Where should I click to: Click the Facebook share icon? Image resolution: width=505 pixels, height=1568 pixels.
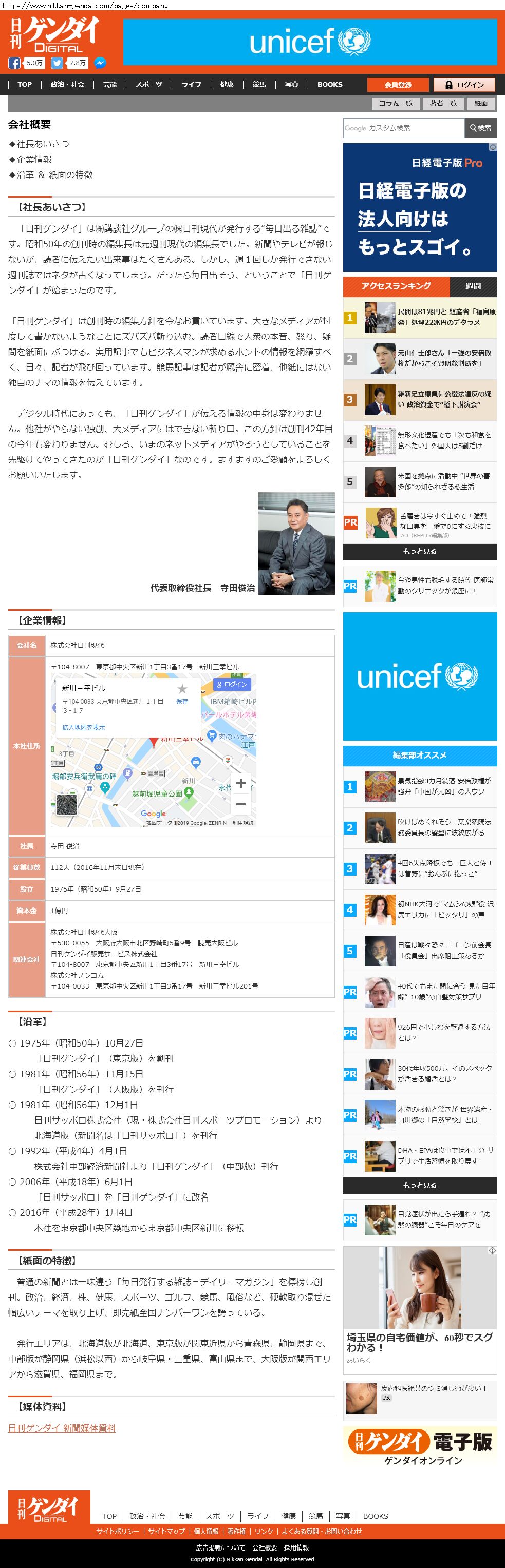point(14,63)
